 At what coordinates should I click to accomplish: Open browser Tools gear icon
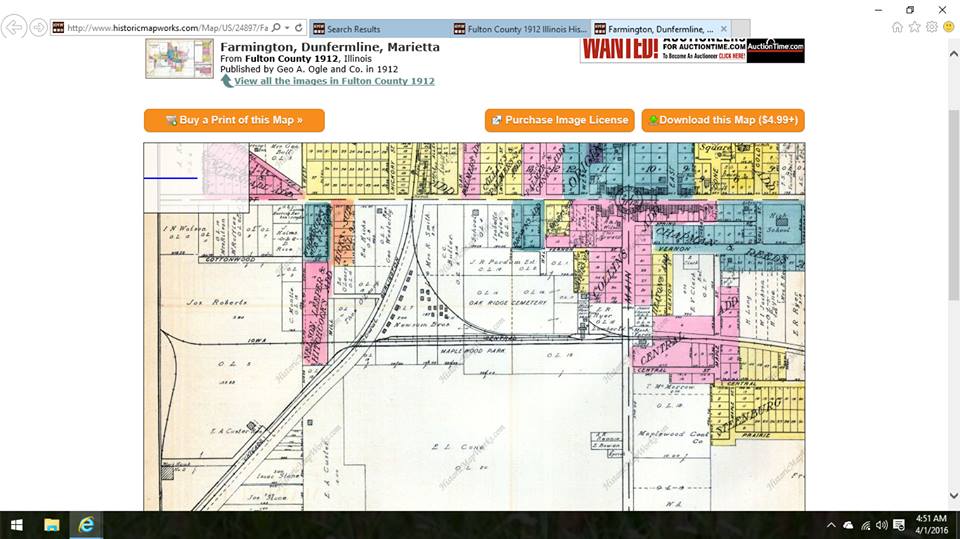click(x=932, y=27)
